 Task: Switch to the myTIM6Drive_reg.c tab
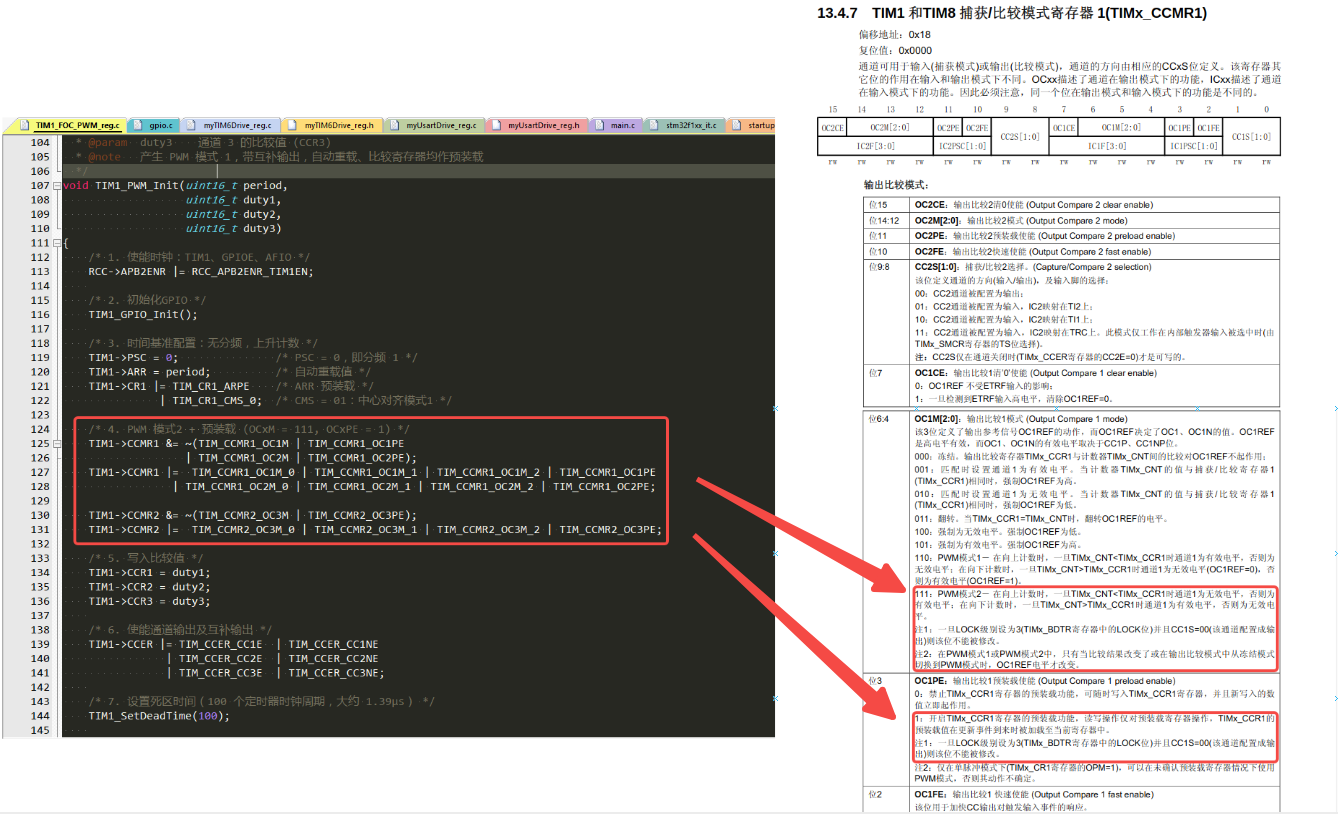tap(230, 126)
